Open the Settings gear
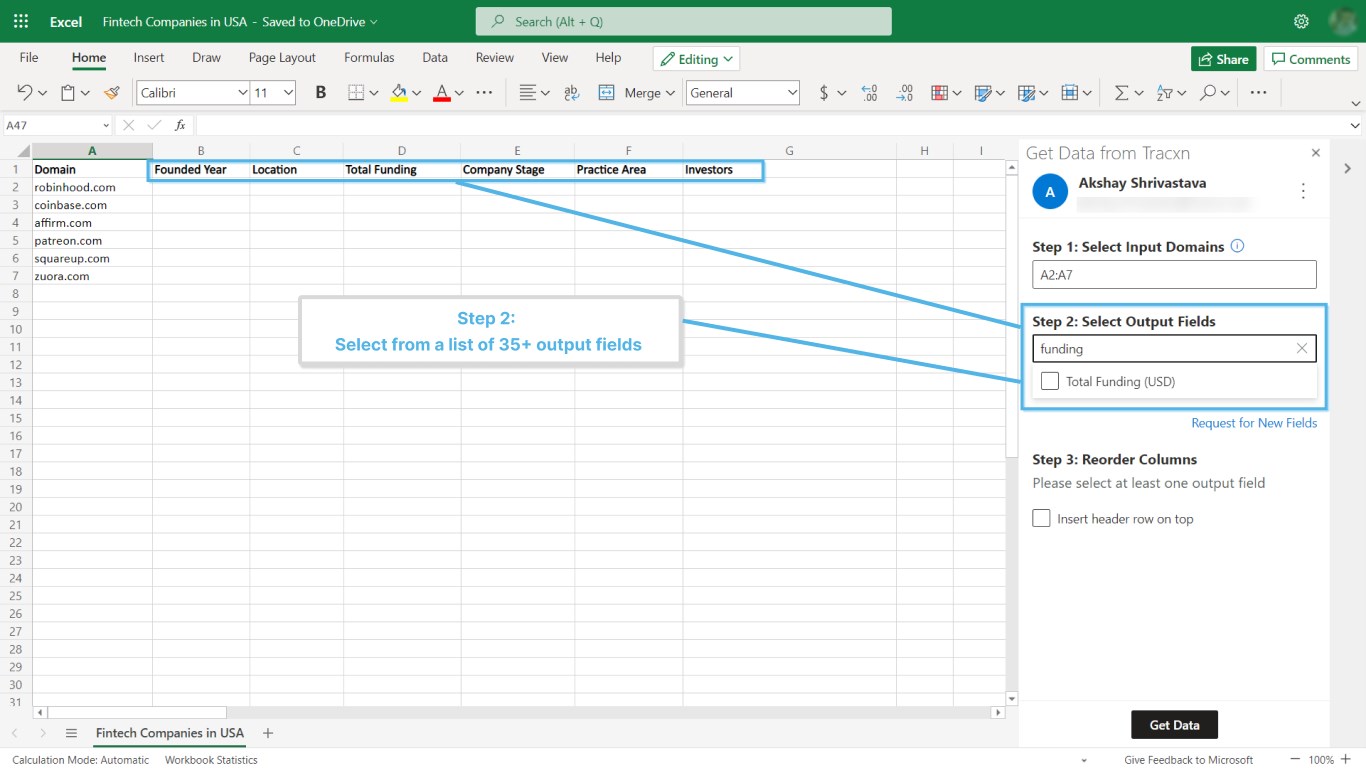 click(1301, 21)
